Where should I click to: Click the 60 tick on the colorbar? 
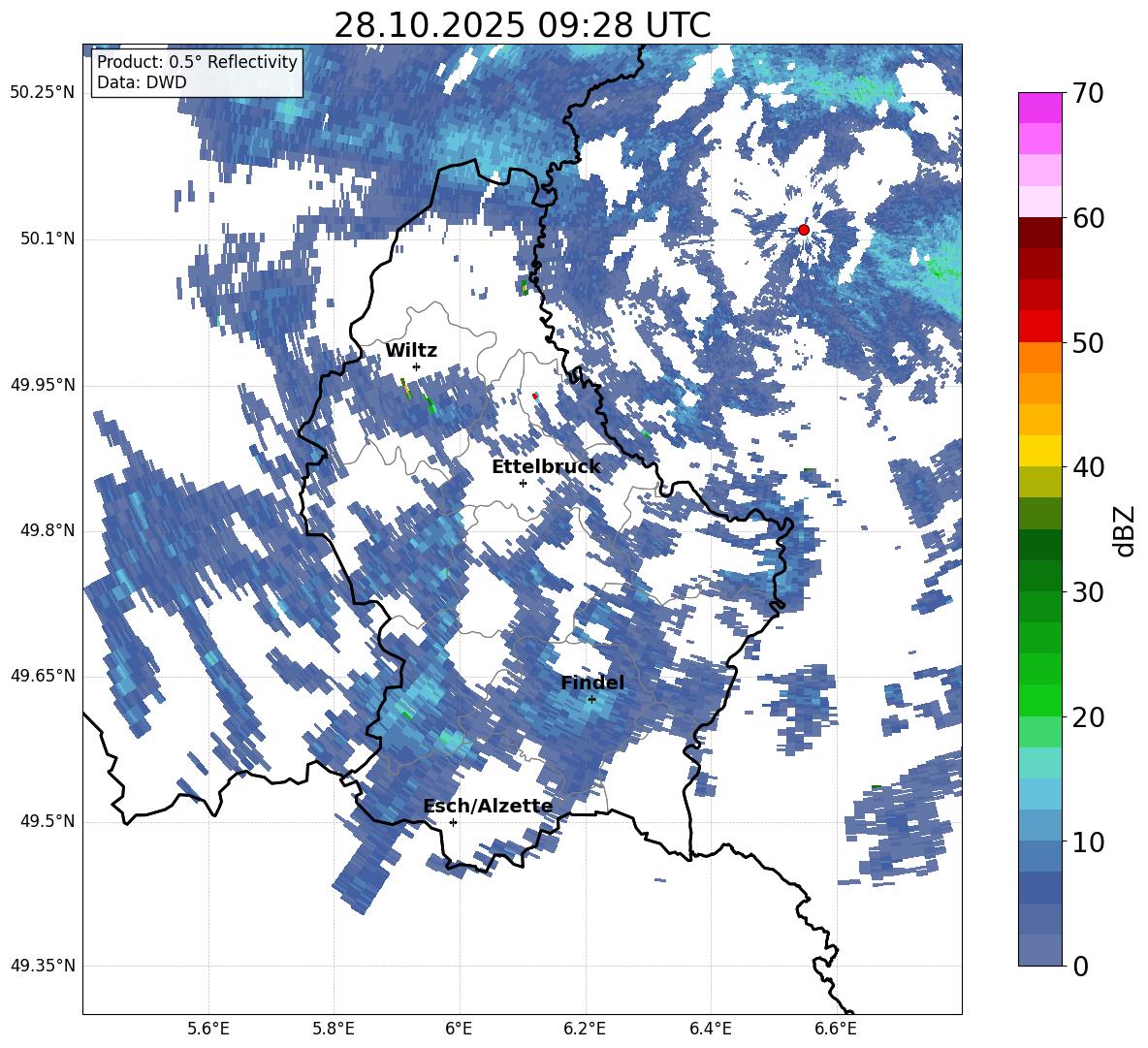point(1088,218)
